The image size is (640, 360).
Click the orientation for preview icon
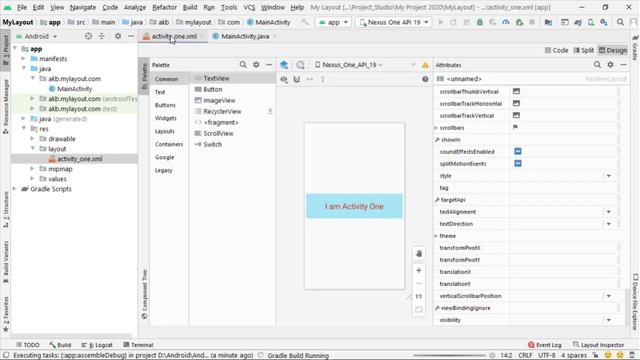coord(300,65)
